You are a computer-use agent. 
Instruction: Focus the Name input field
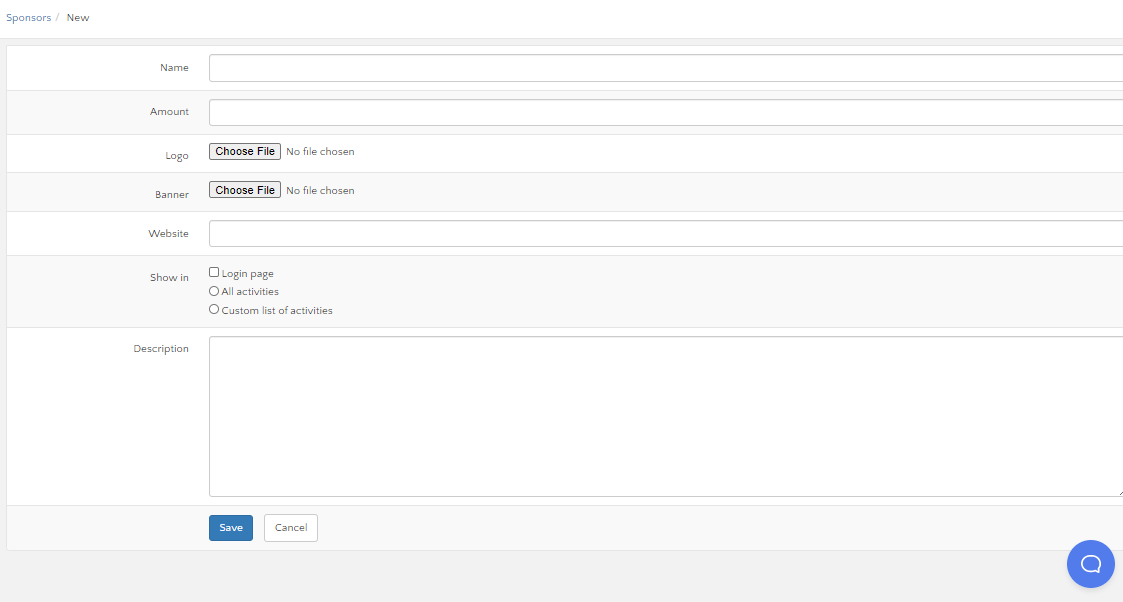pyautogui.click(x=665, y=68)
